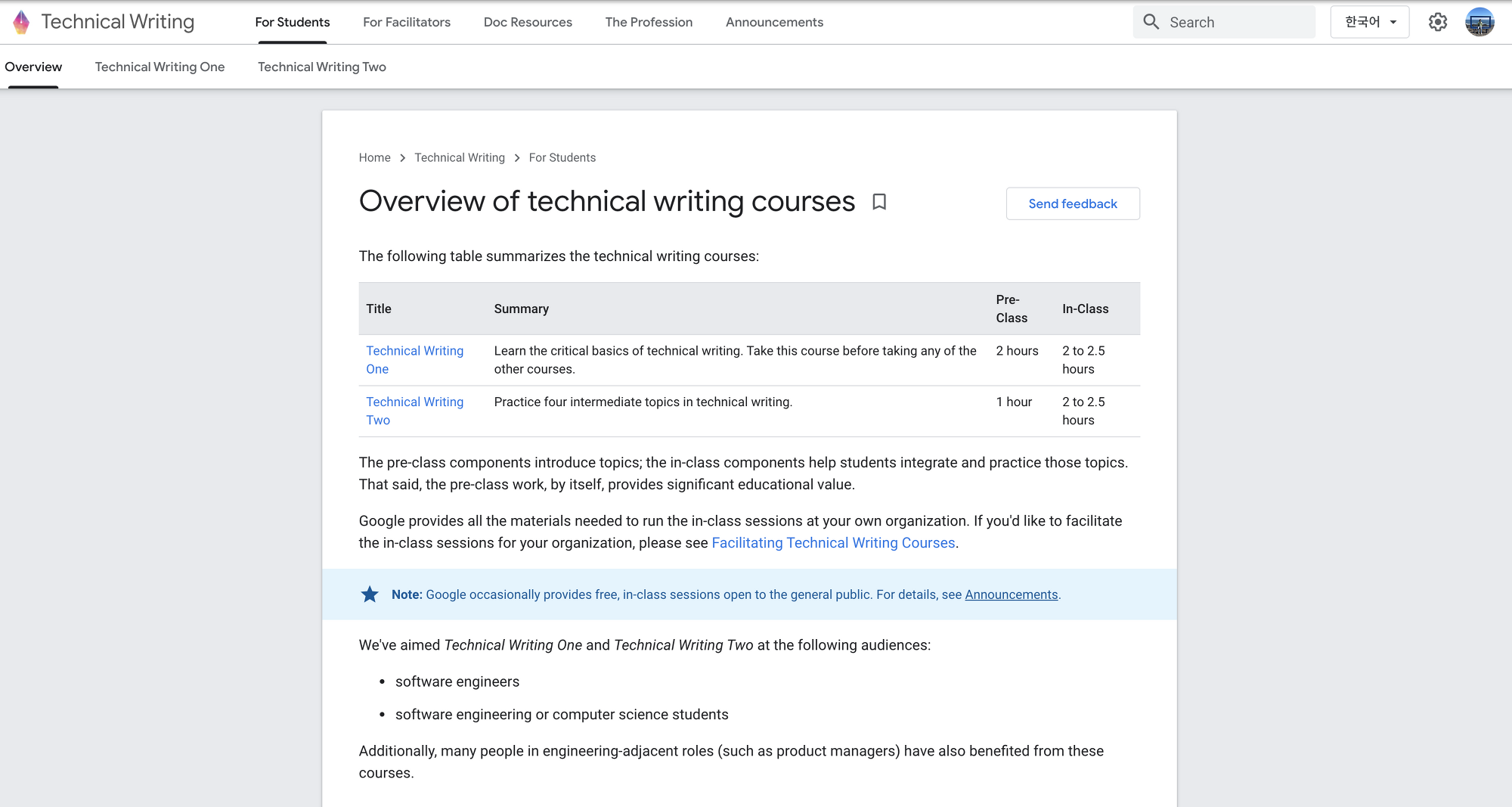Click the '2 hours' pre-class cell
The height and width of the screenshot is (807, 1512).
[x=1018, y=351]
